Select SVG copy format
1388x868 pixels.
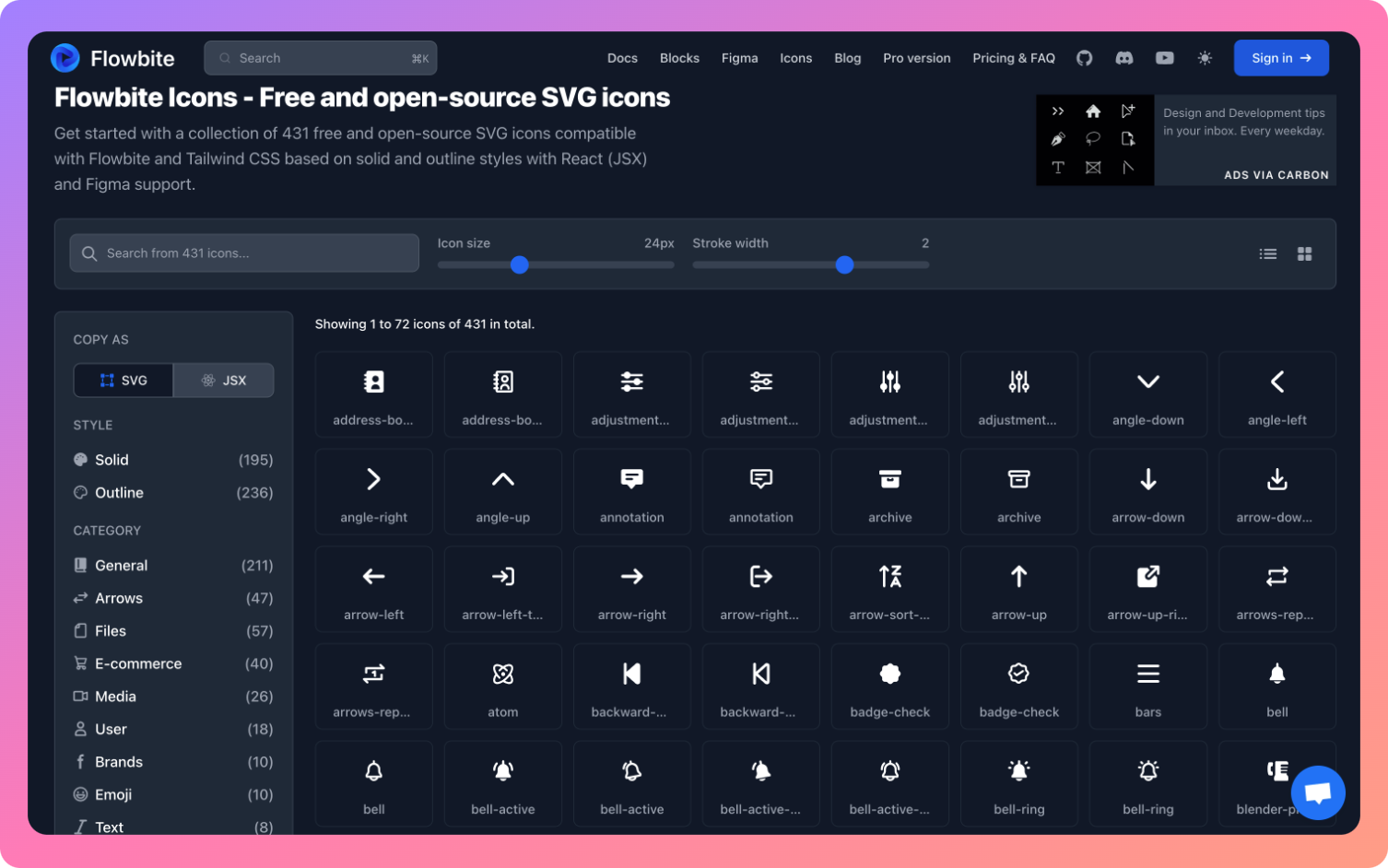124,381
